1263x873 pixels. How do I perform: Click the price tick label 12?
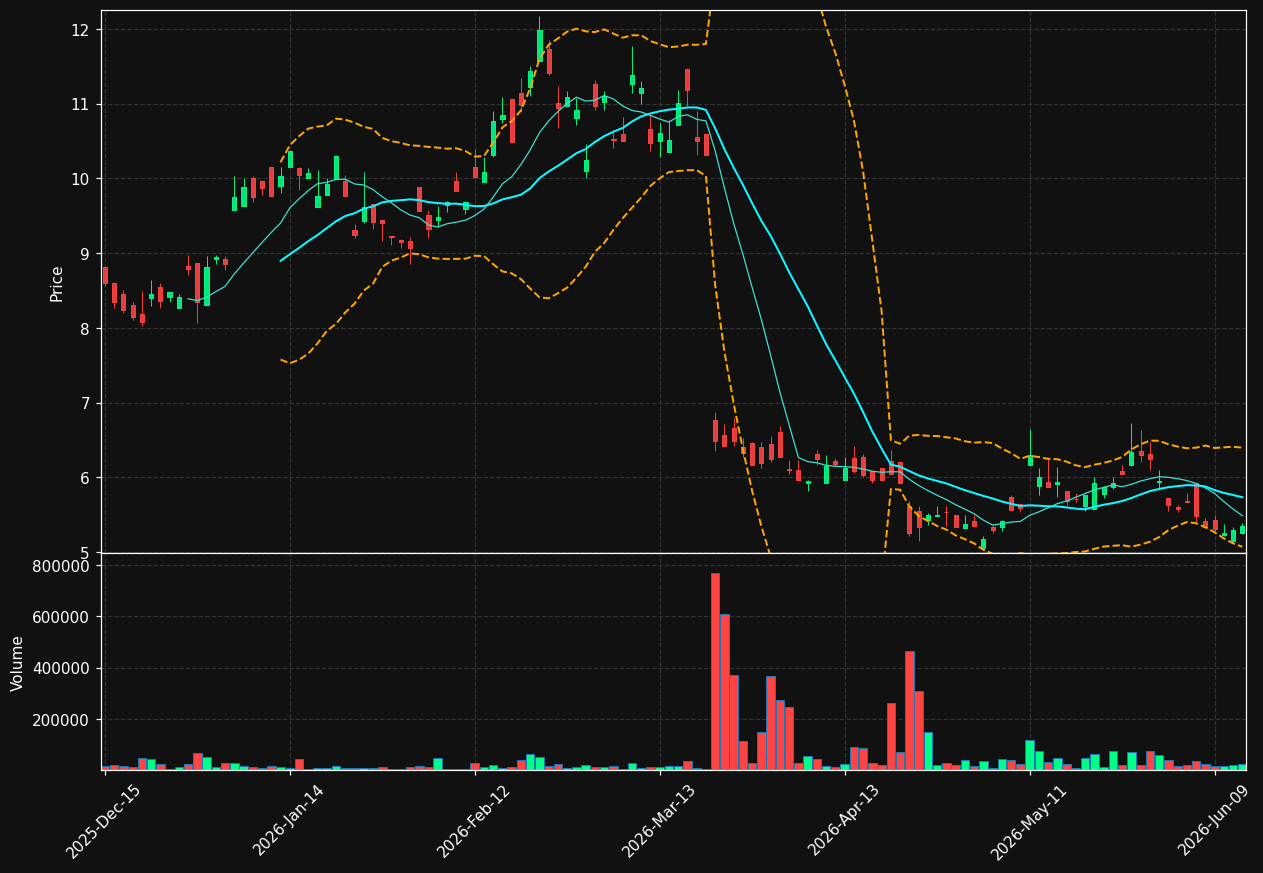(x=79, y=30)
